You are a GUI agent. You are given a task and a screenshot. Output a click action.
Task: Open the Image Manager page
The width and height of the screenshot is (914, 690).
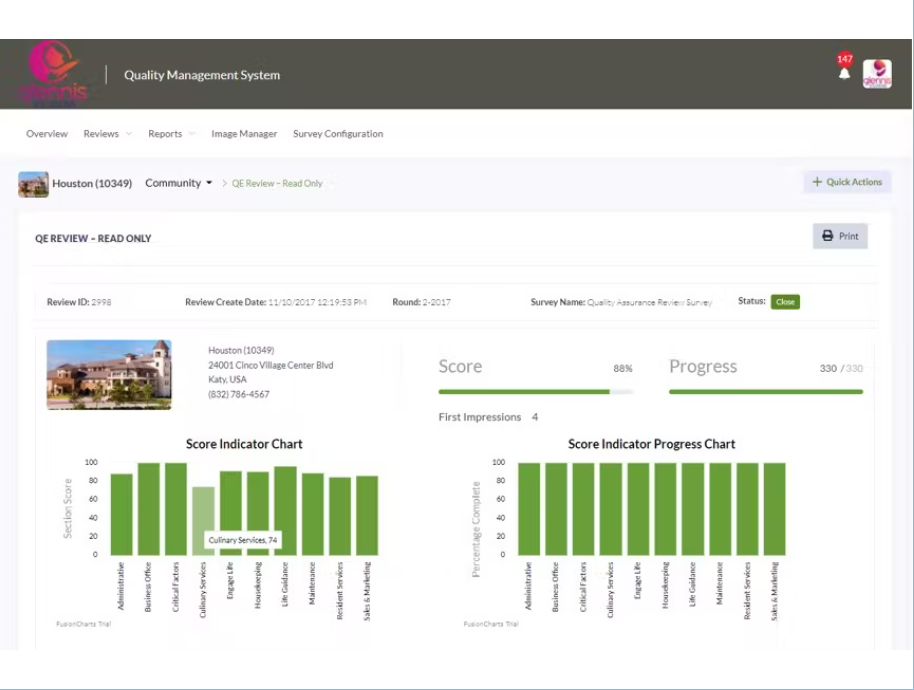pyautogui.click(x=244, y=133)
